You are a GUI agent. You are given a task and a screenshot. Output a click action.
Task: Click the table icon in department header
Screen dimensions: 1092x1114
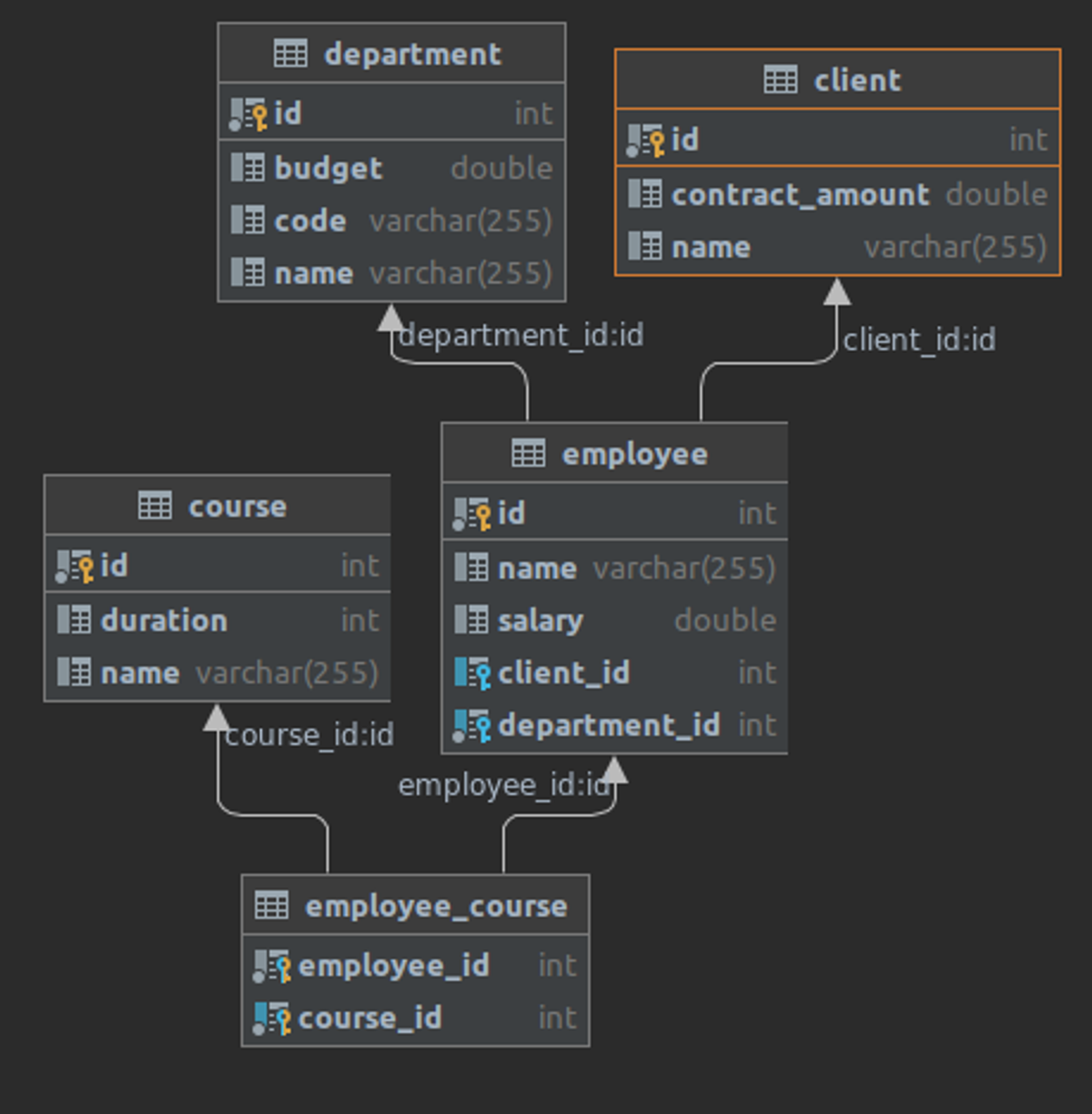tap(290, 54)
